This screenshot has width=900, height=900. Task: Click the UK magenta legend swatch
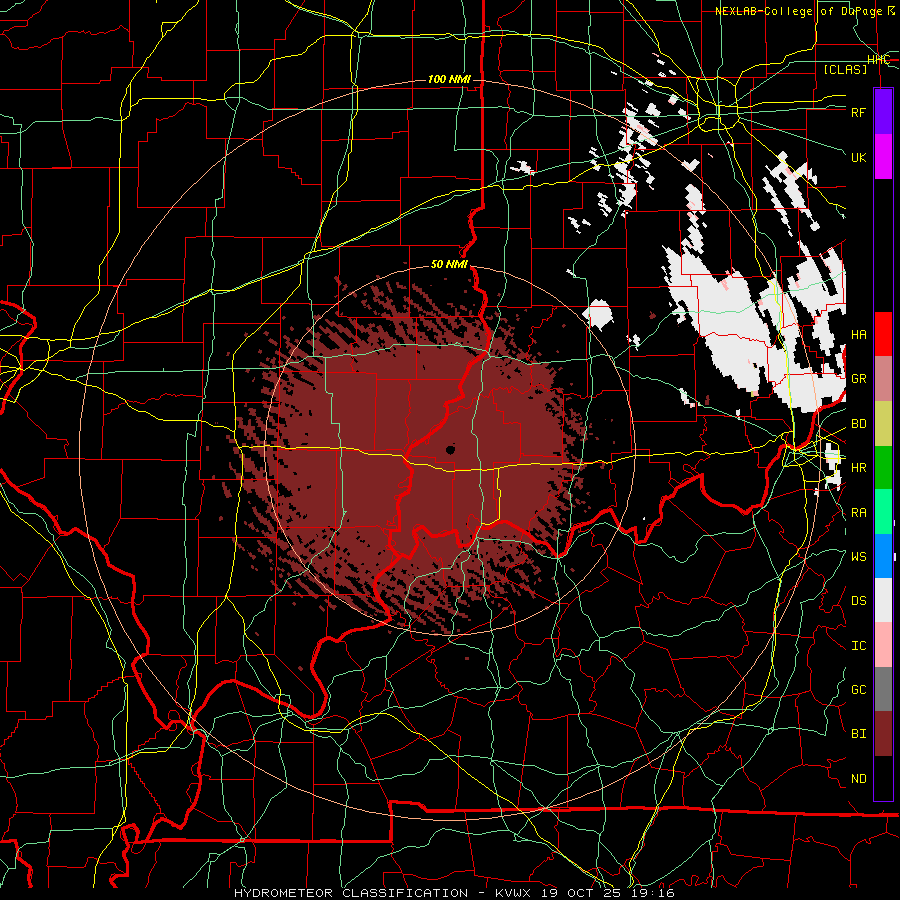coord(883,157)
